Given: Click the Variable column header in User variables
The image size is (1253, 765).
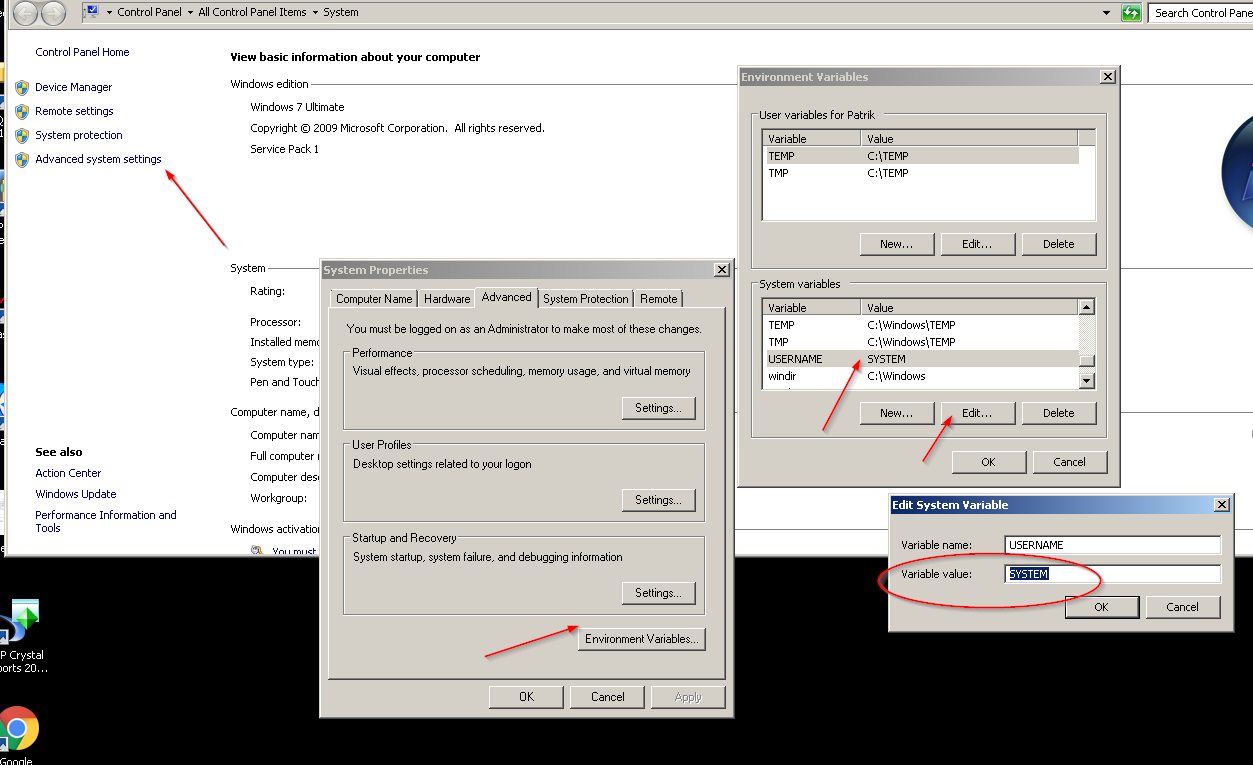Looking at the screenshot, I should (x=812, y=139).
